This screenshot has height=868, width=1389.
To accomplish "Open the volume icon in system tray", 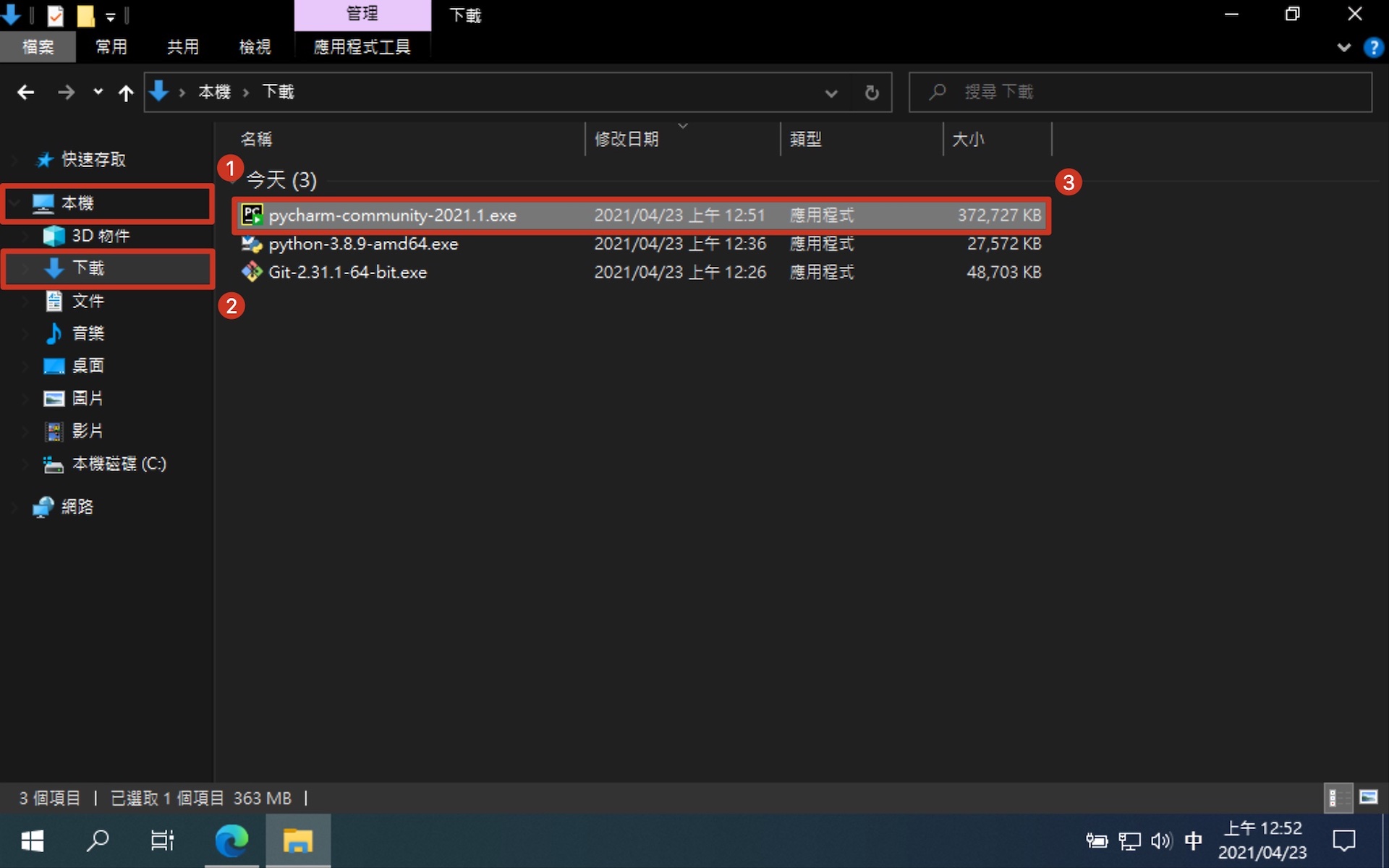I will tap(1161, 841).
